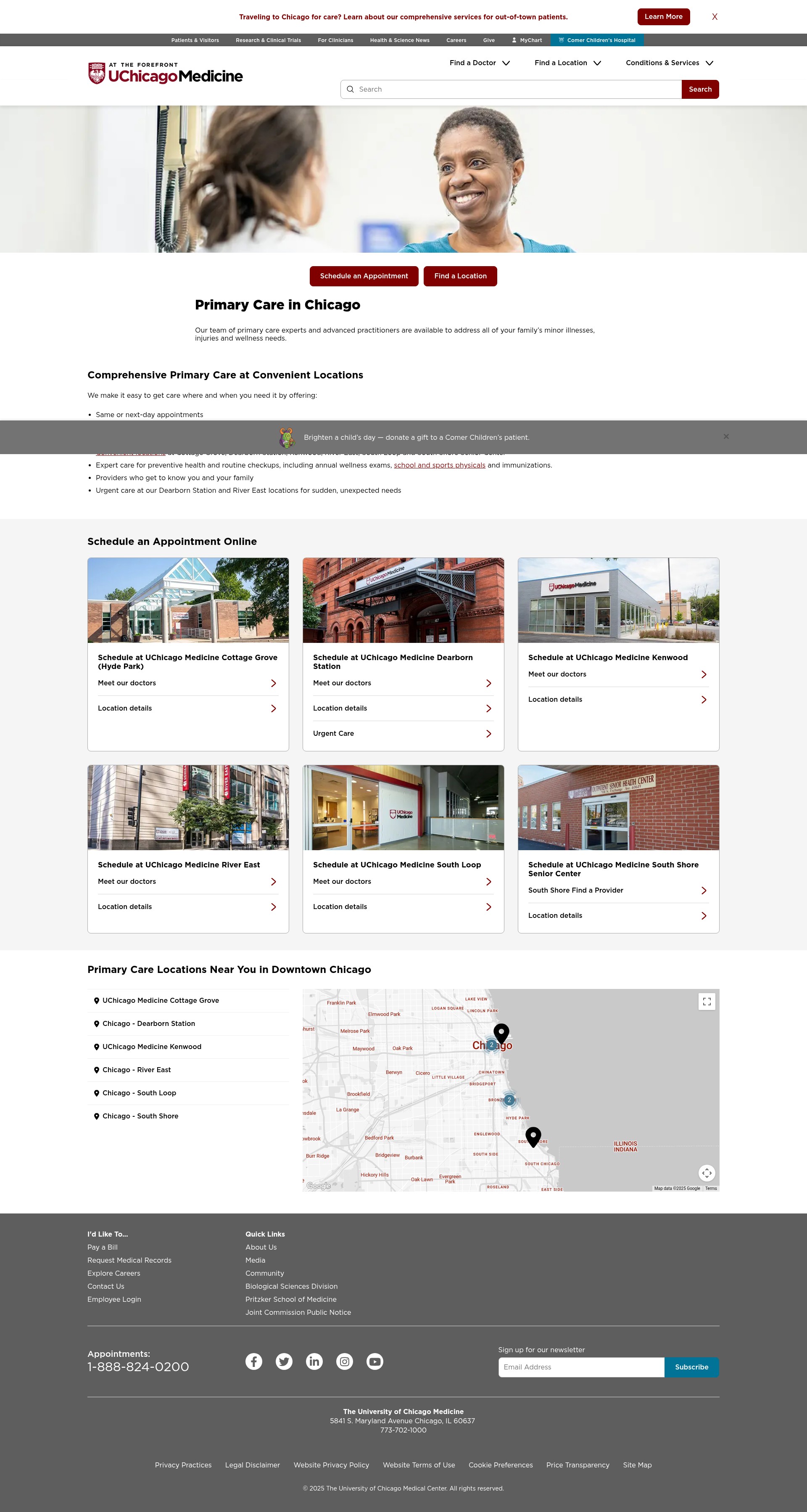Image resolution: width=807 pixels, height=1512 pixels.
Task: Open South Shore Find a Provider arrow
Action: click(x=704, y=891)
